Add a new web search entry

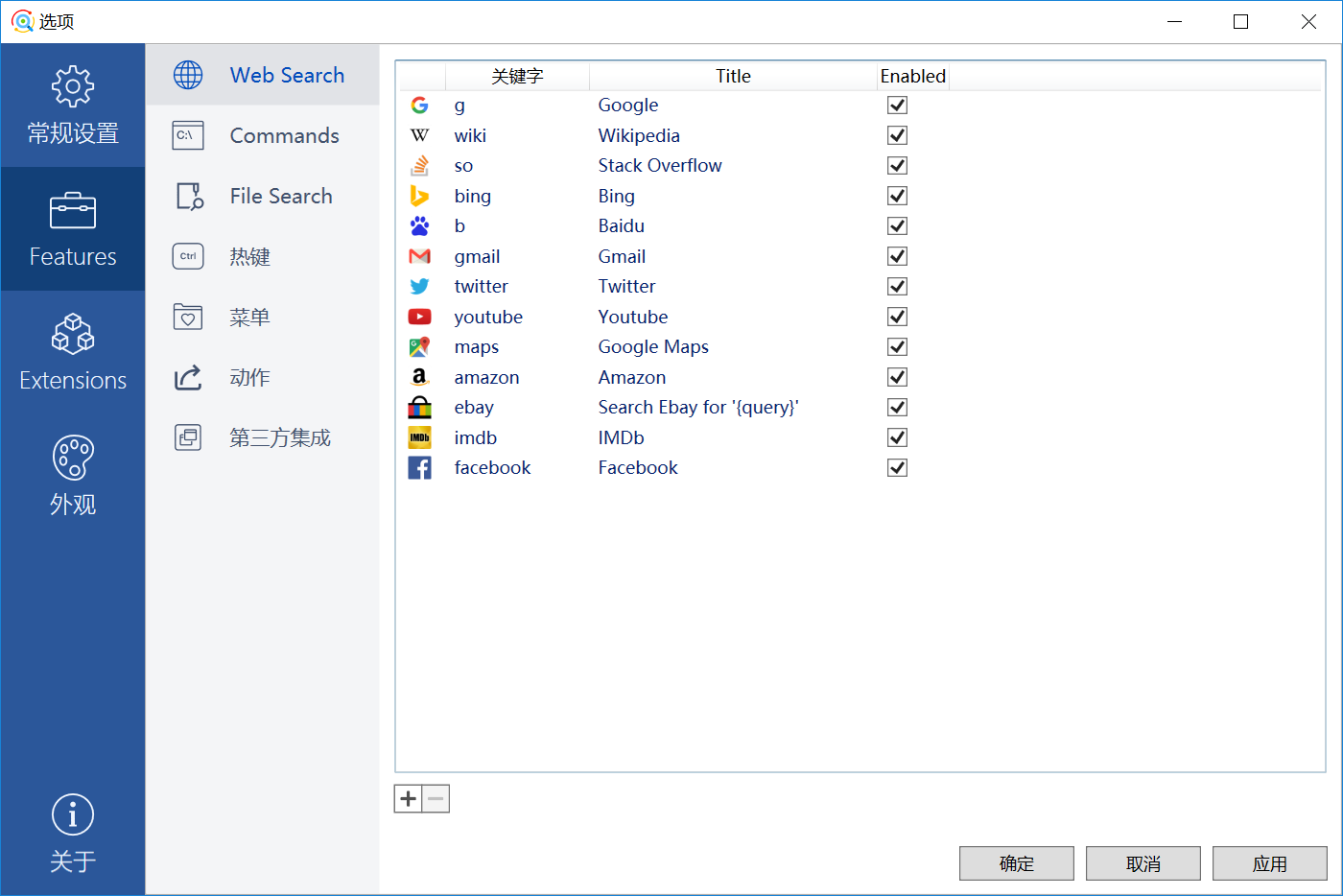coord(408,798)
